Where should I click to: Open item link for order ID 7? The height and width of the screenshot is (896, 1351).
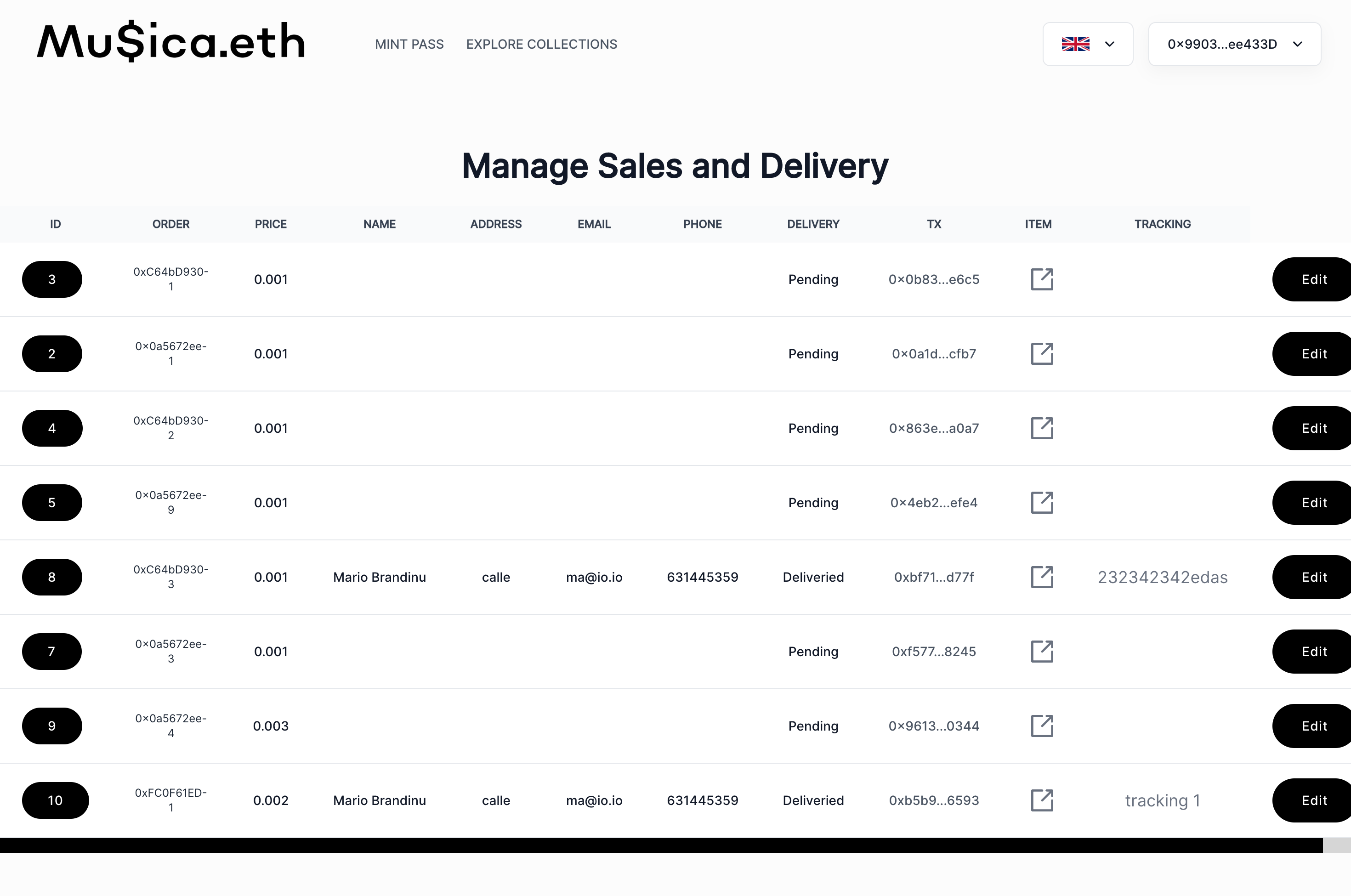(1041, 652)
